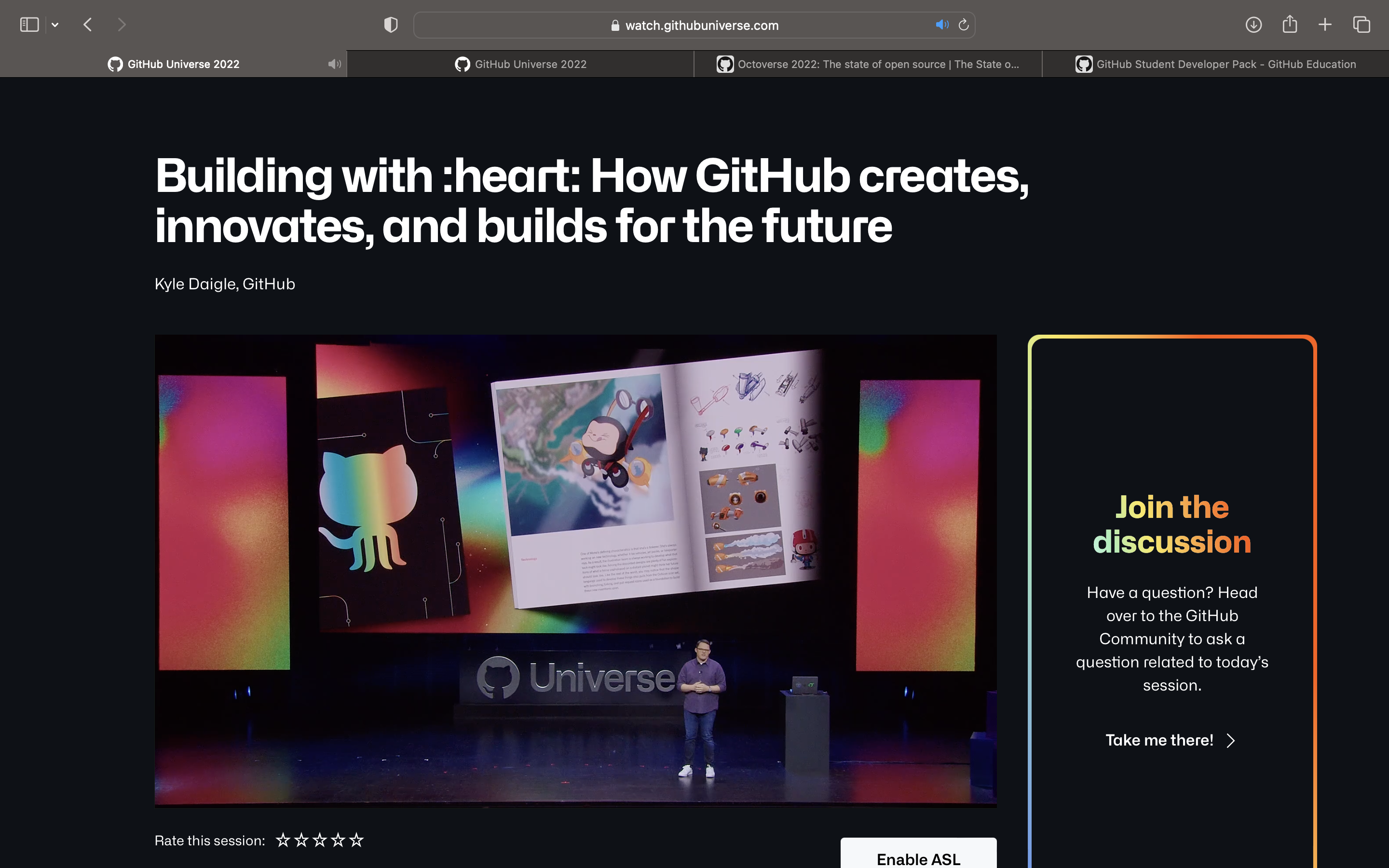The height and width of the screenshot is (868, 1389).
Task: Toggle the Safari sidebar
Action: pyautogui.click(x=29, y=25)
